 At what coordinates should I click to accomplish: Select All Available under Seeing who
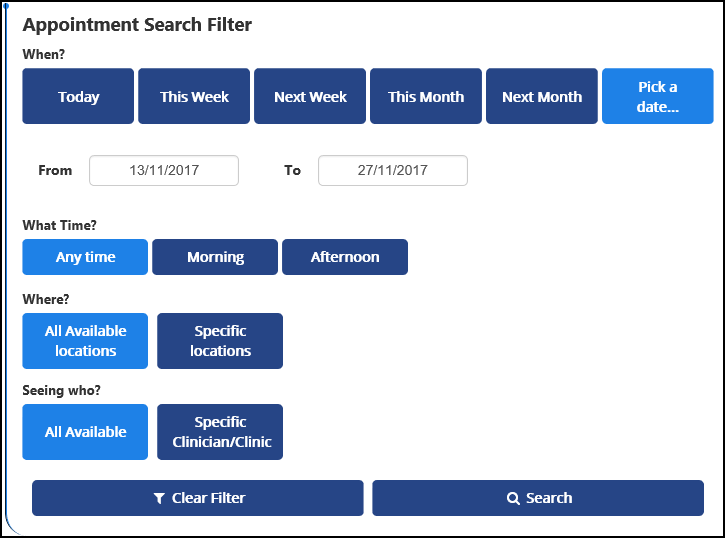85,432
